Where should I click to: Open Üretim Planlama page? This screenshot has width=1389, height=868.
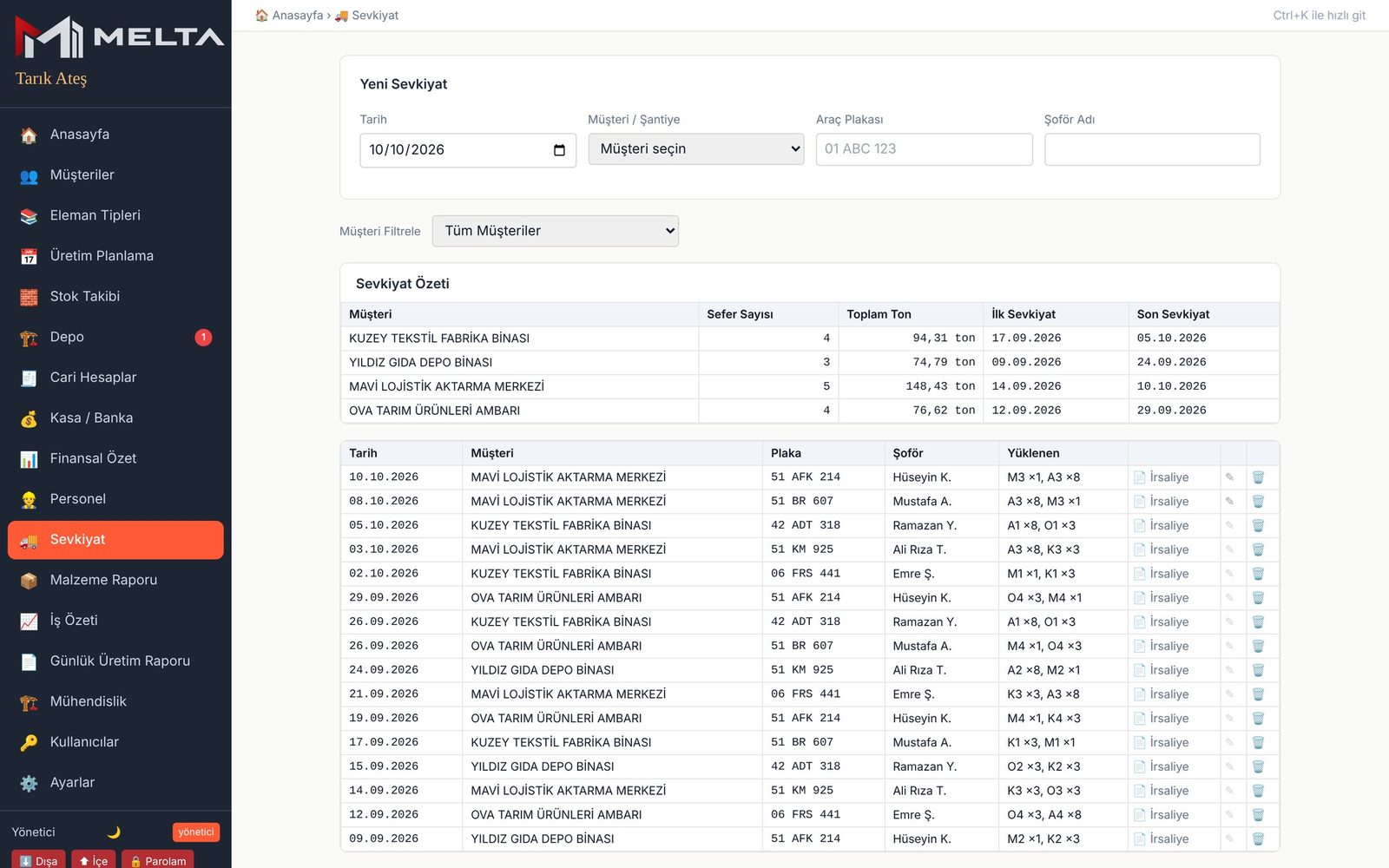click(115, 256)
